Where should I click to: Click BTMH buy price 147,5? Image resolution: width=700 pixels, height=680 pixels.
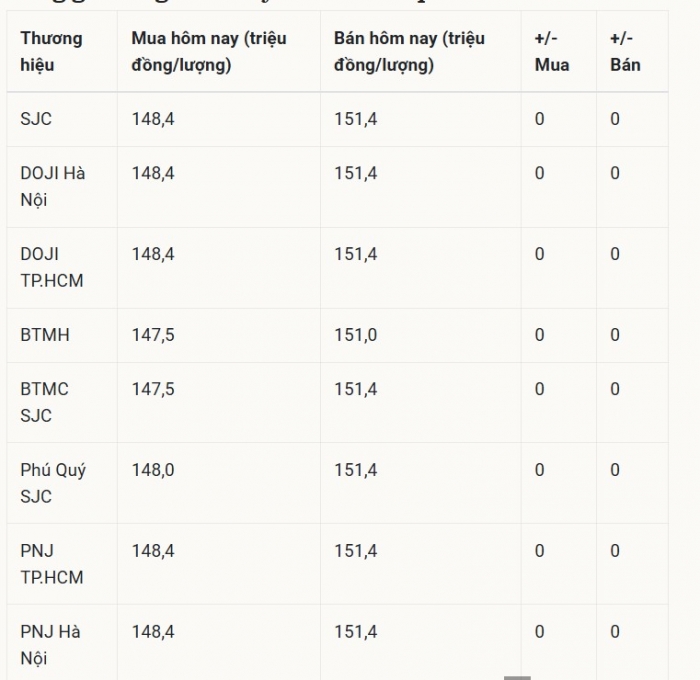click(153, 335)
